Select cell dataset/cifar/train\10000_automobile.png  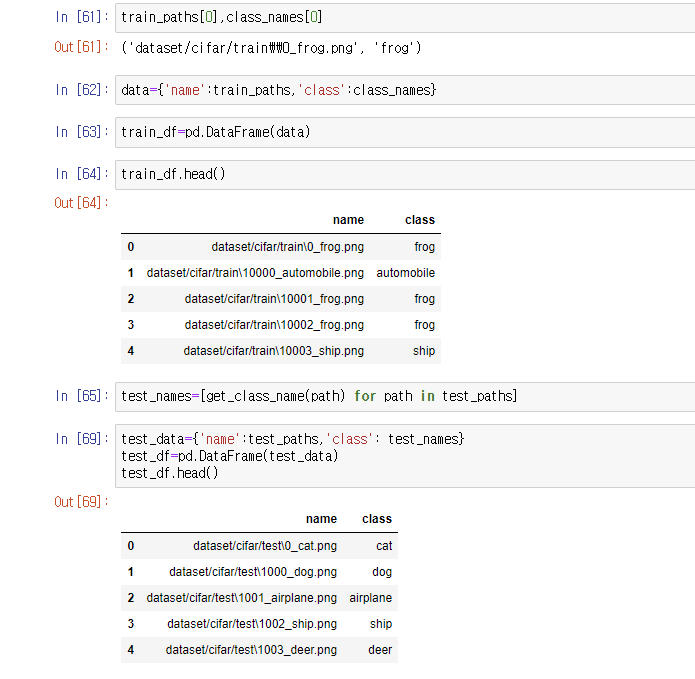tap(255, 273)
